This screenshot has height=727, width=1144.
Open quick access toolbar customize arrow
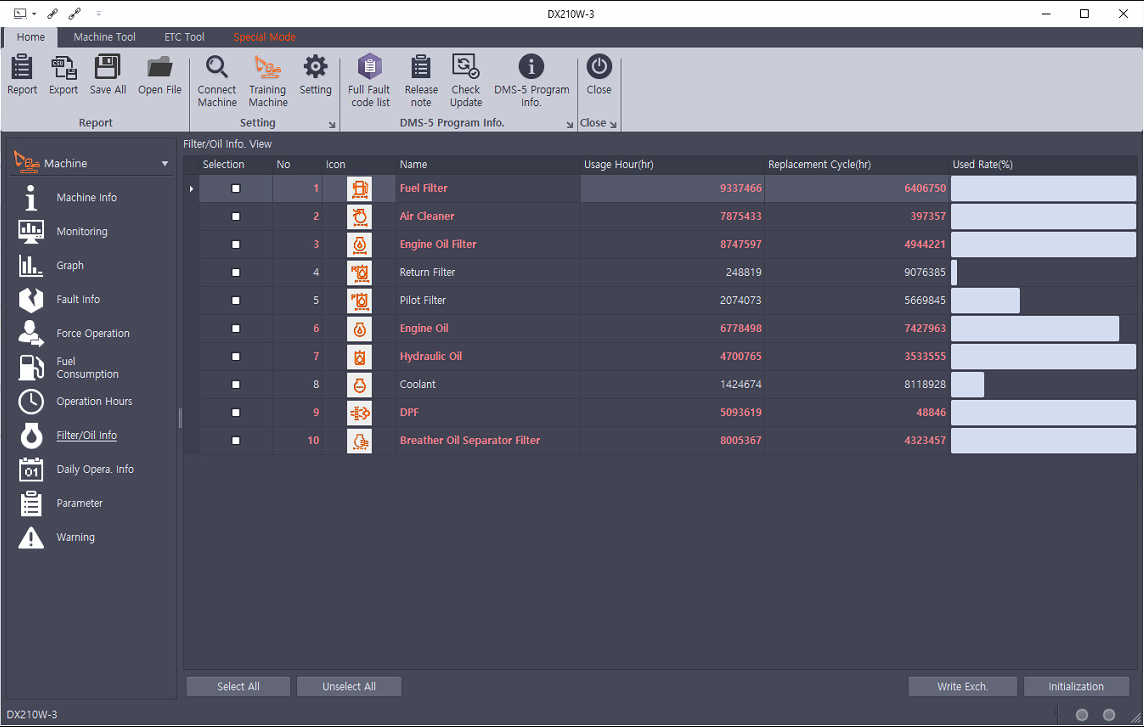(x=98, y=13)
